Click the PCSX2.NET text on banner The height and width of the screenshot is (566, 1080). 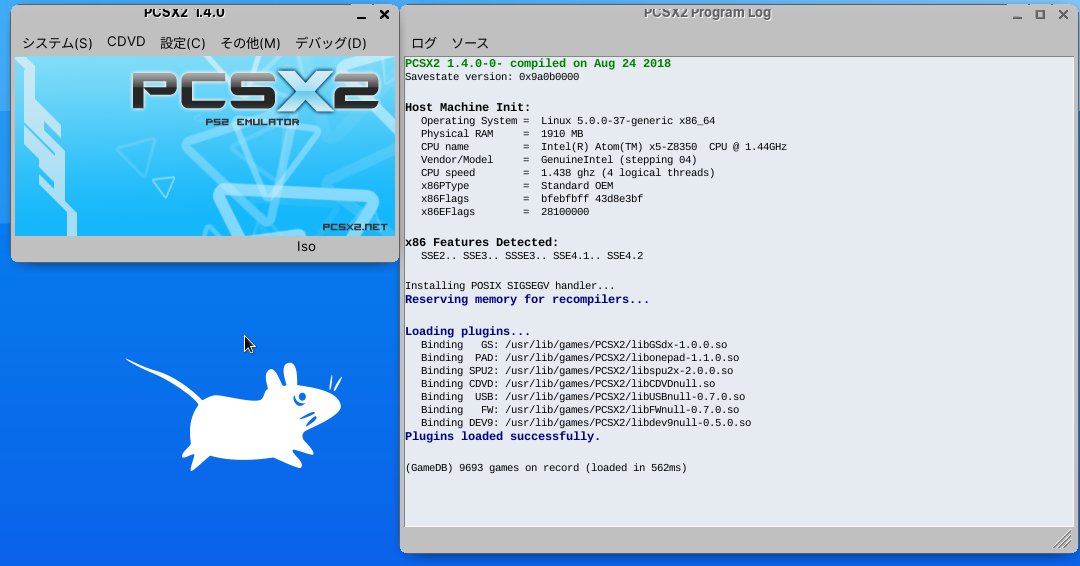pos(355,227)
